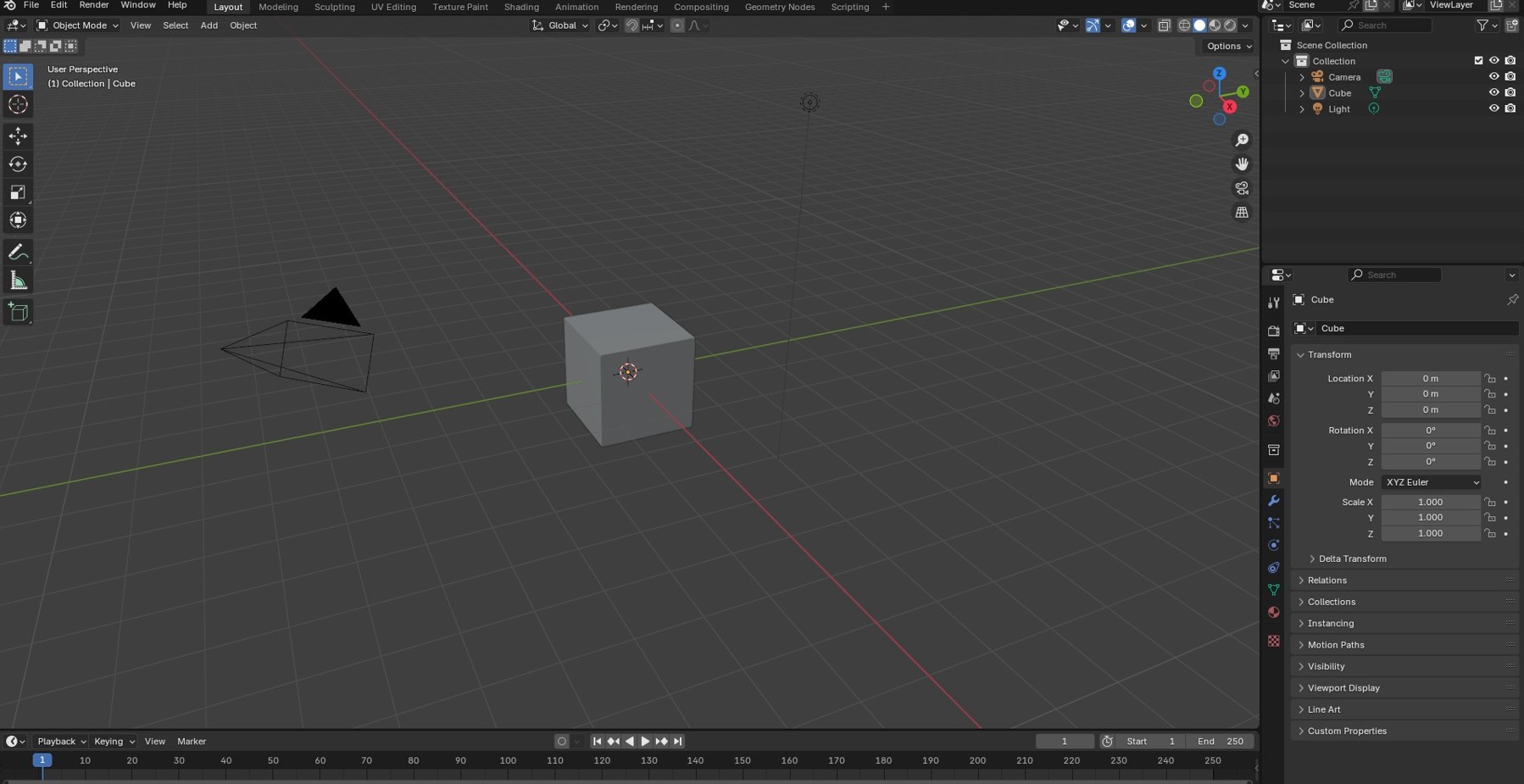Image resolution: width=1524 pixels, height=784 pixels.
Task: Select the Rotate tool
Action: 18,164
